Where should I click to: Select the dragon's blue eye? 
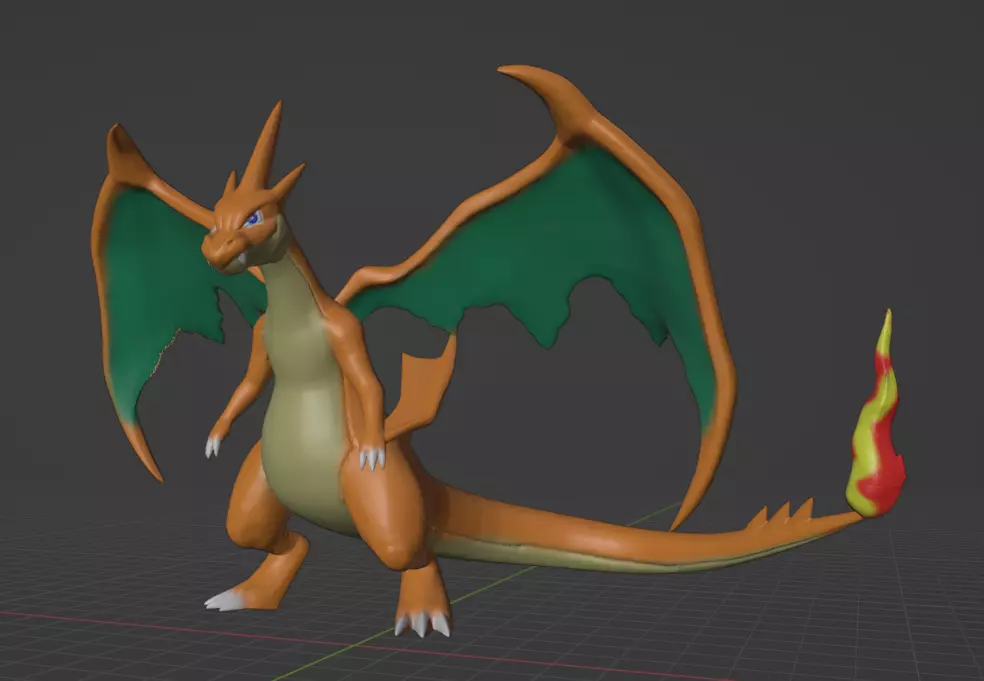(x=253, y=218)
